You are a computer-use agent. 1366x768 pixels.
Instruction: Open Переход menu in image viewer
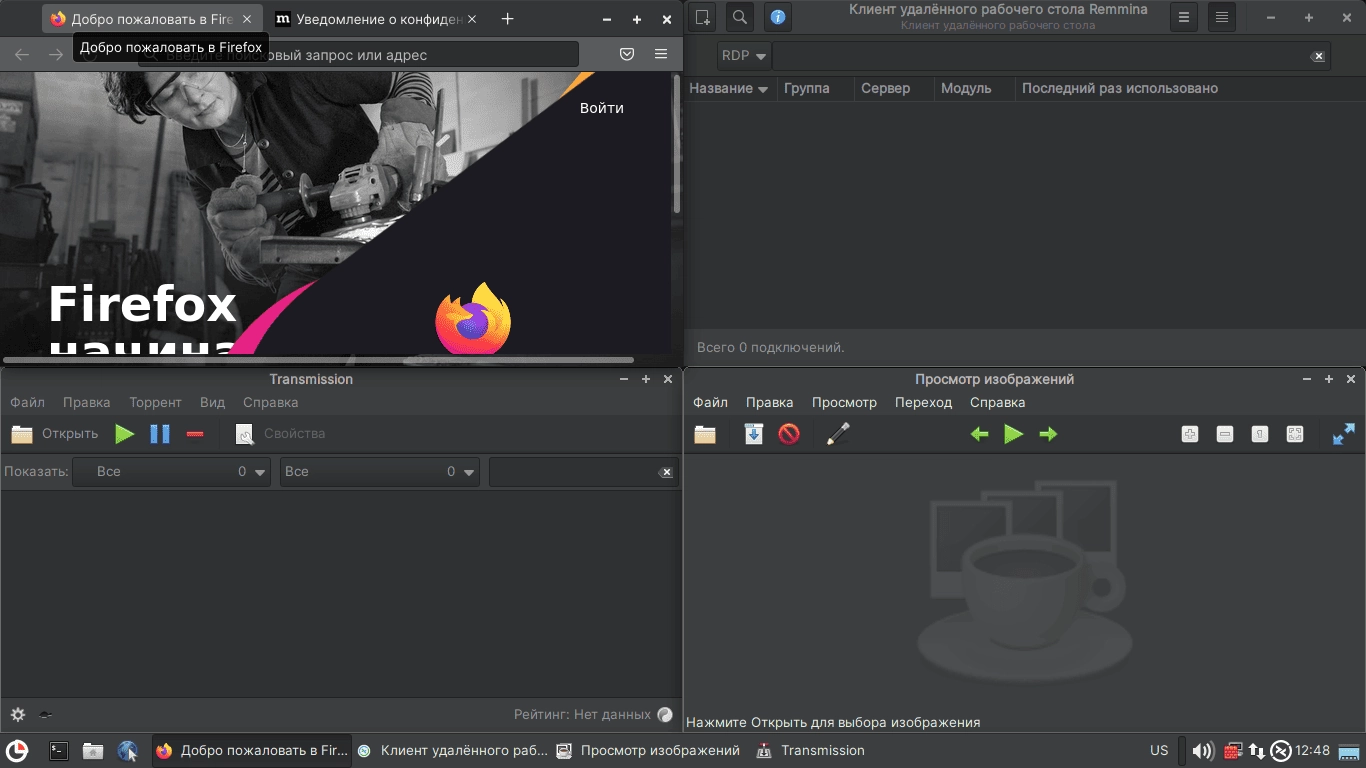(924, 402)
